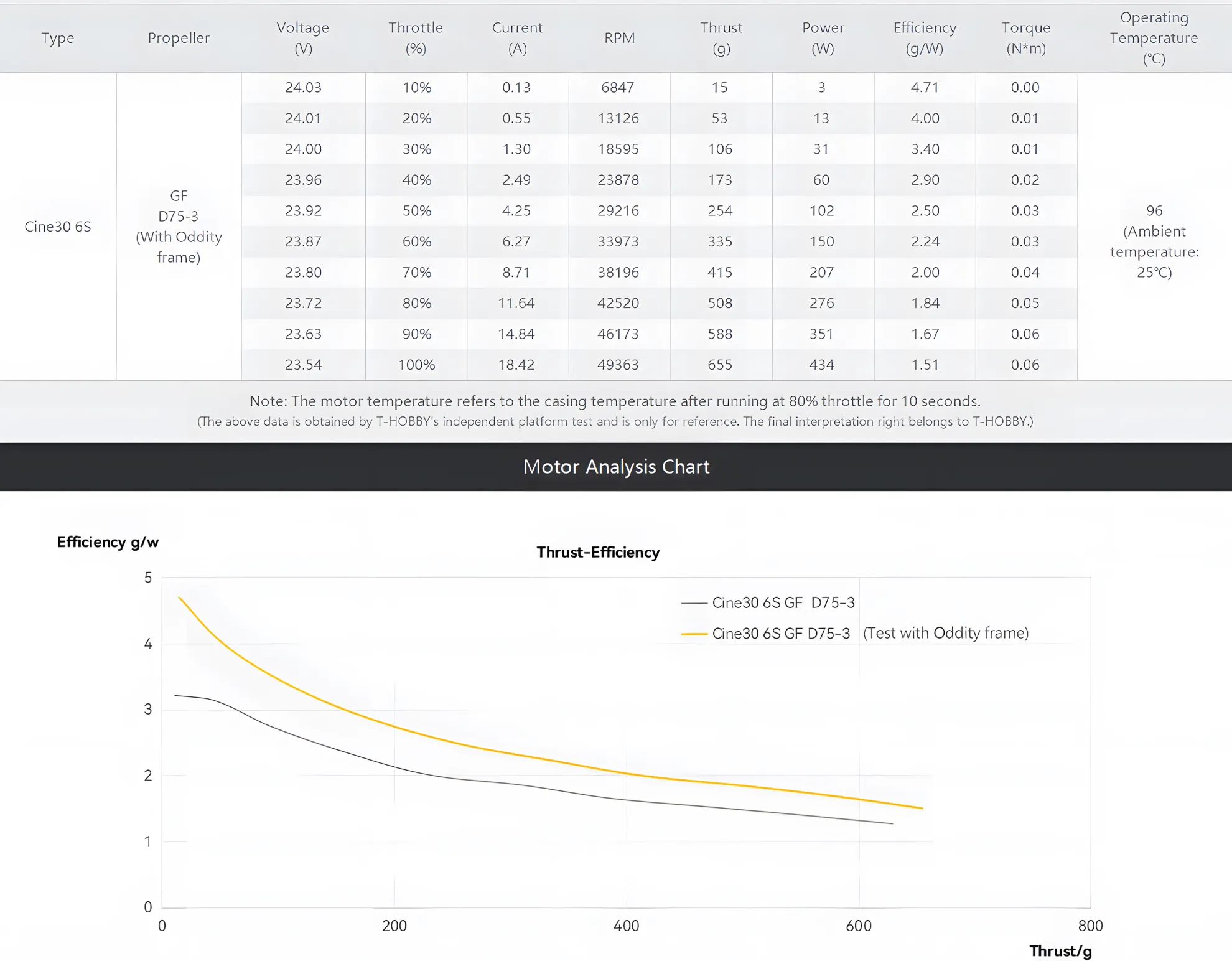Click the gray legend line swatch
Image resolution: width=1232 pixels, height=961 pixels.
[694, 603]
